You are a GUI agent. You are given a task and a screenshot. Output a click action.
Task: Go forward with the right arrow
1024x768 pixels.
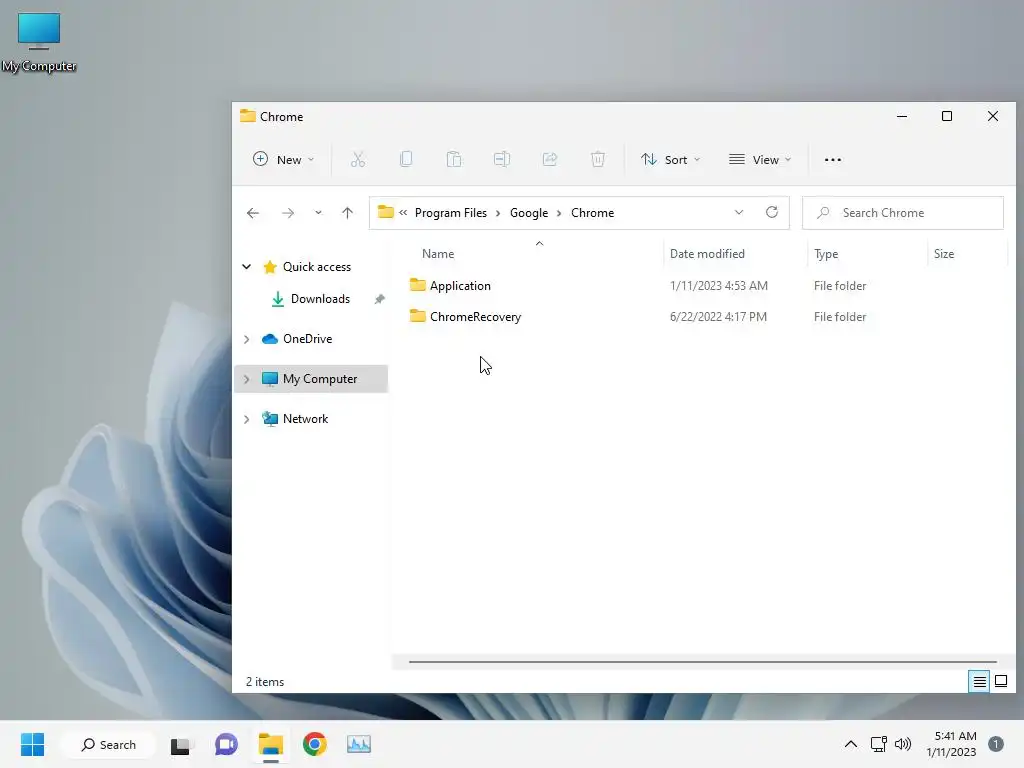[288, 213]
